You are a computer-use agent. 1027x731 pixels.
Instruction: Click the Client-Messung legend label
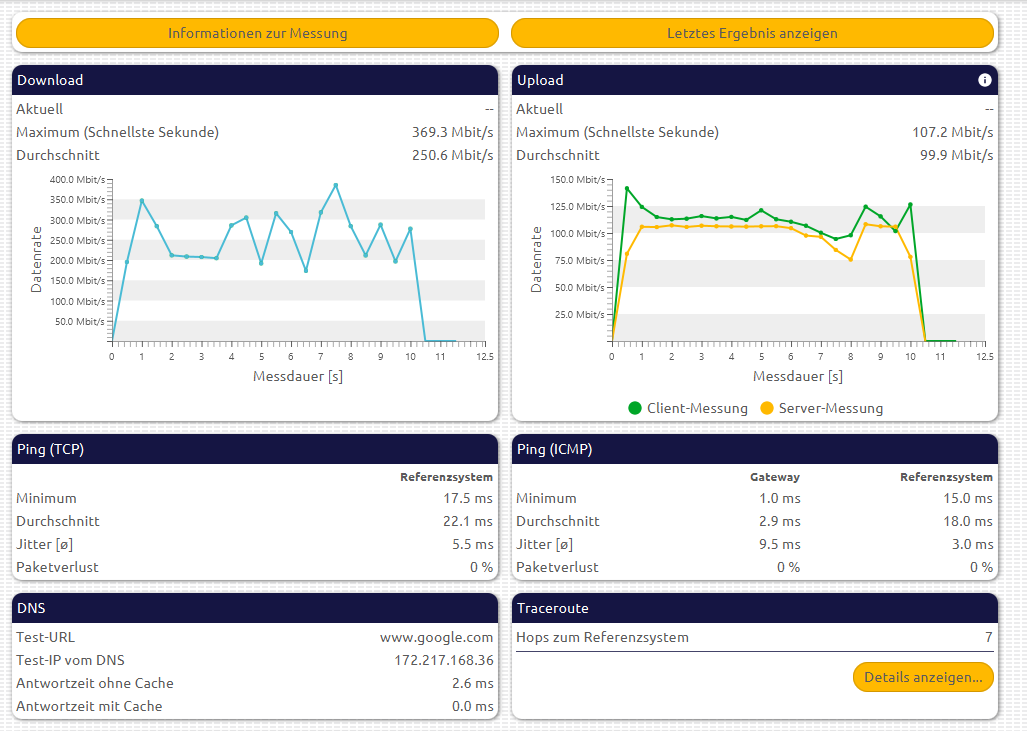(x=697, y=408)
